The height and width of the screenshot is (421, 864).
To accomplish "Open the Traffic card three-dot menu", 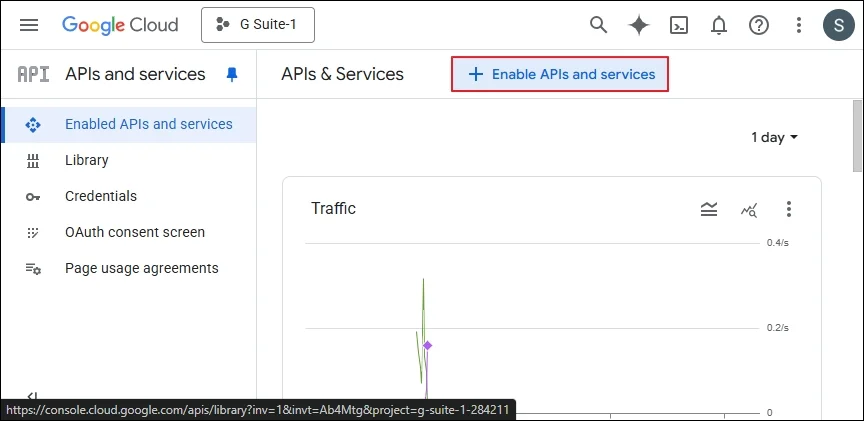I will tap(789, 209).
